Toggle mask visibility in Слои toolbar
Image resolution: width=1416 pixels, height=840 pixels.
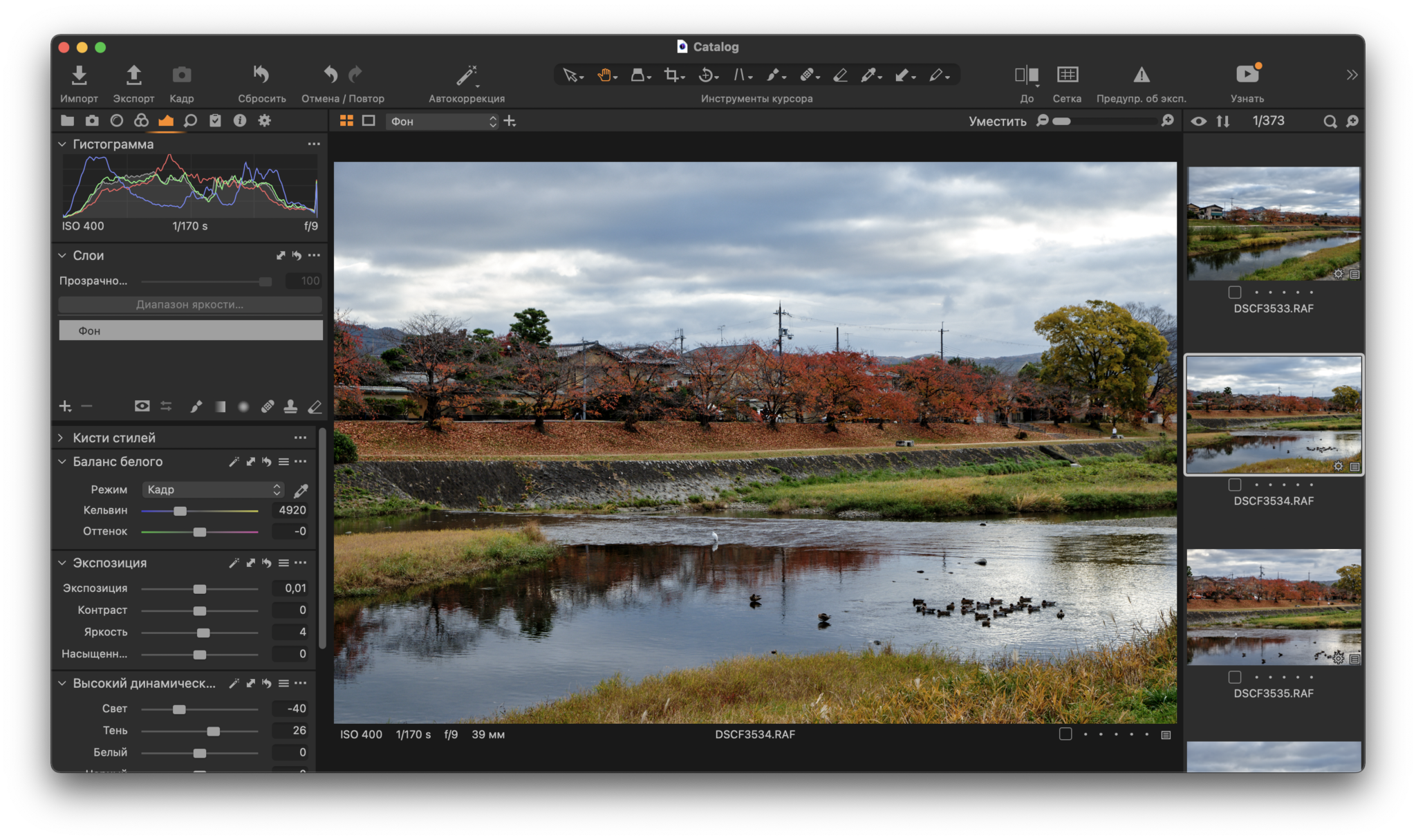pyautogui.click(x=142, y=406)
